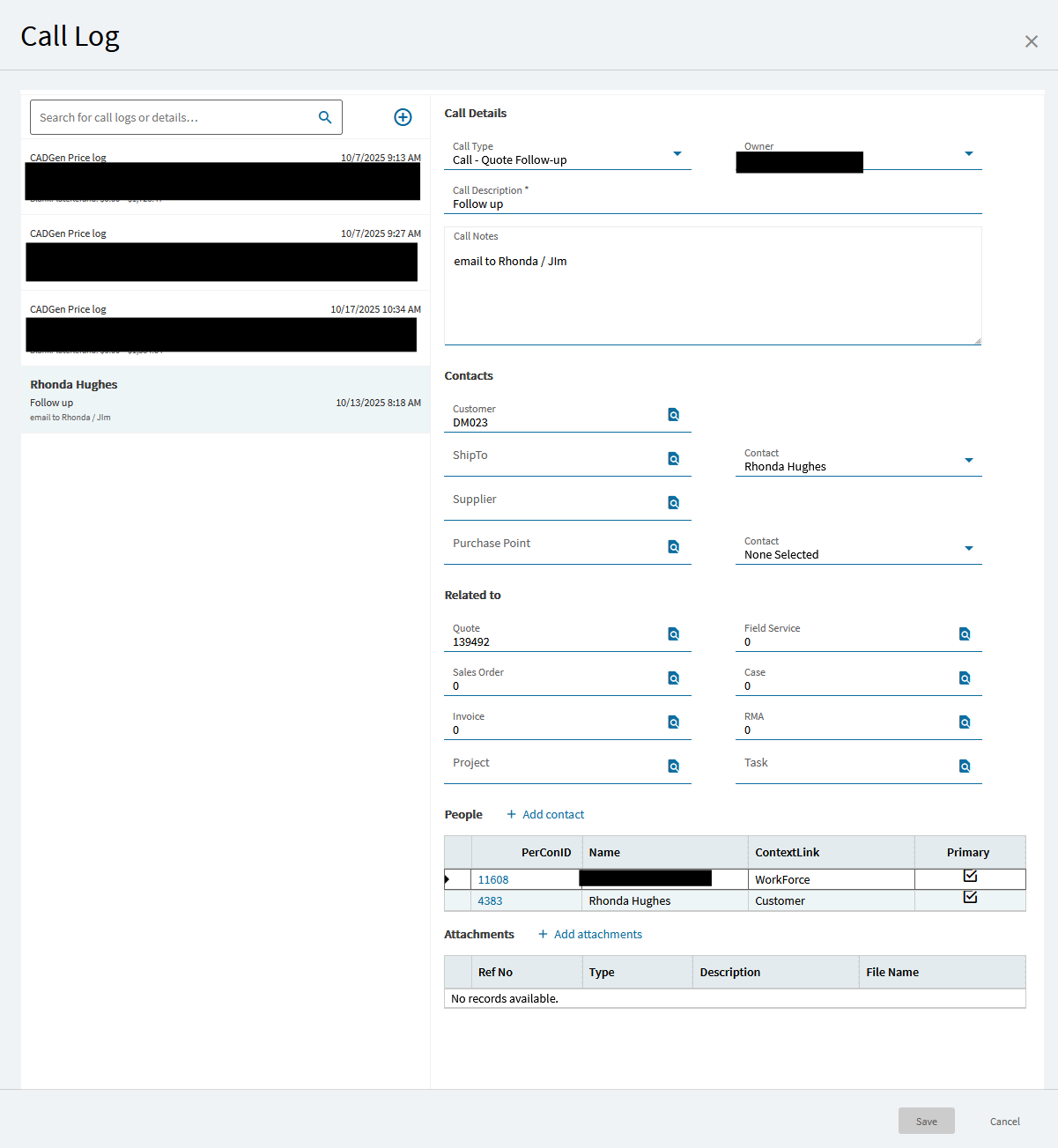1058x1148 pixels.
Task: Open the Rhonda Hughes Contact dropdown
Action: coord(968,461)
